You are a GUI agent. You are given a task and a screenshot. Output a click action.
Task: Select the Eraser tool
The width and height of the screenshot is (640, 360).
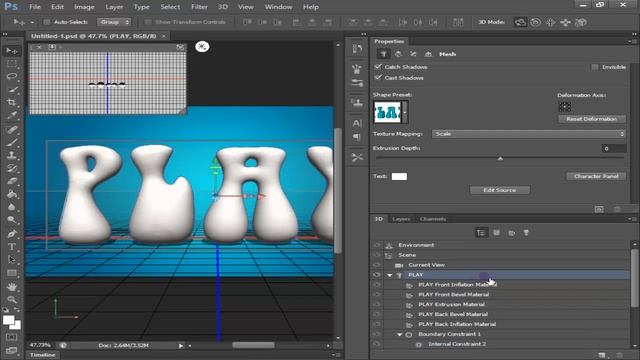(x=12, y=181)
